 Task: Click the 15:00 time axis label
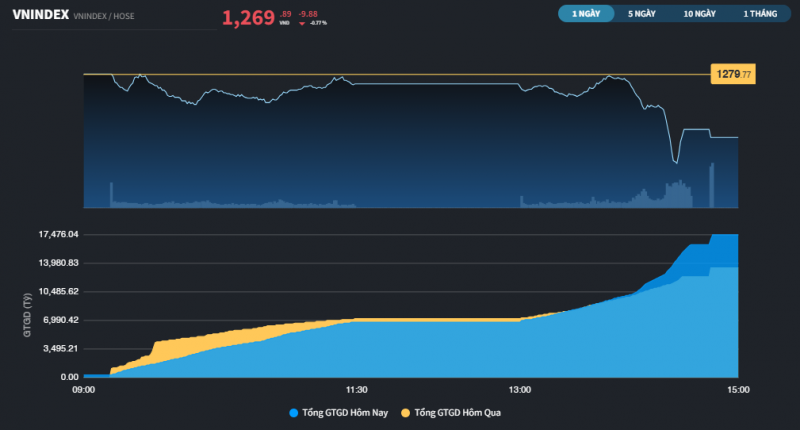coord(738,390)
